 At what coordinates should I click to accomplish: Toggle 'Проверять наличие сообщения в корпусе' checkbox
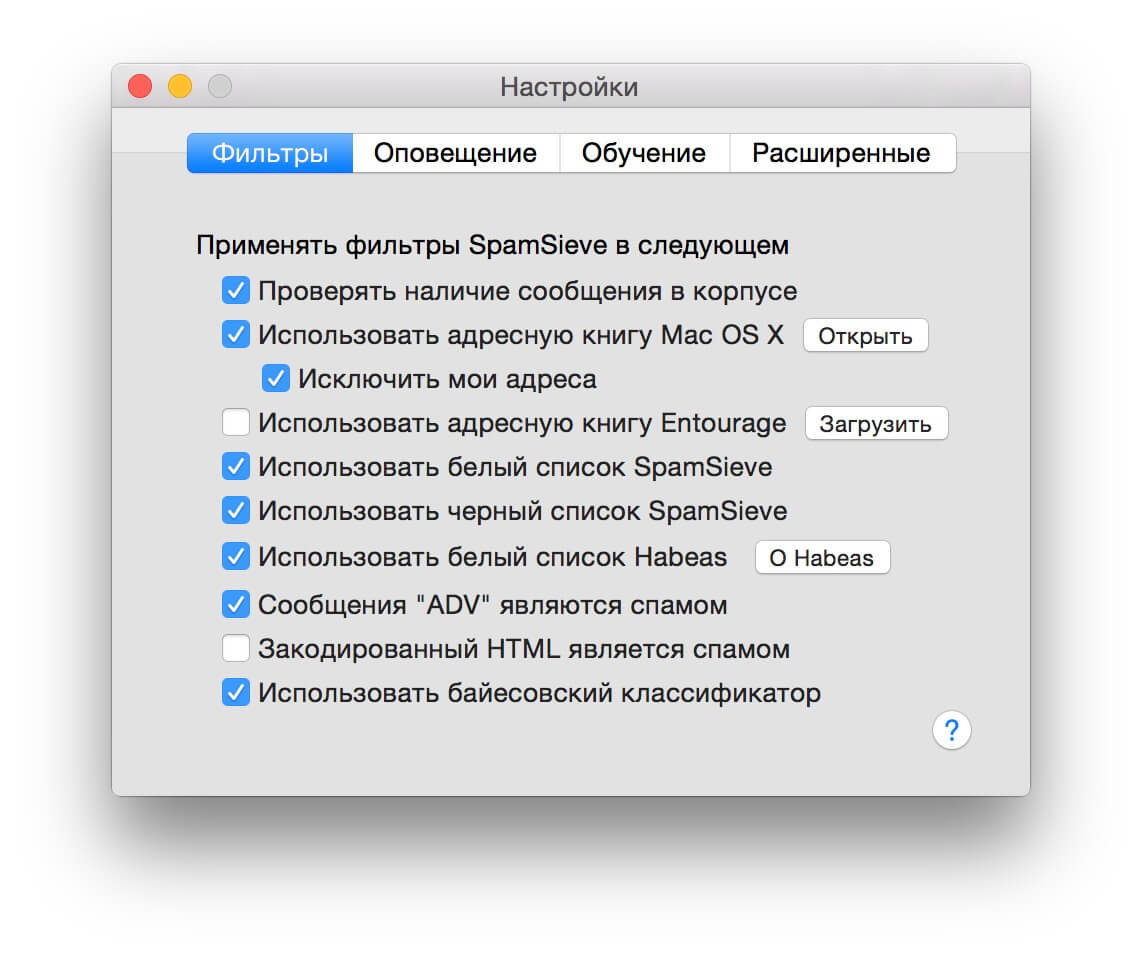[235, 290]
